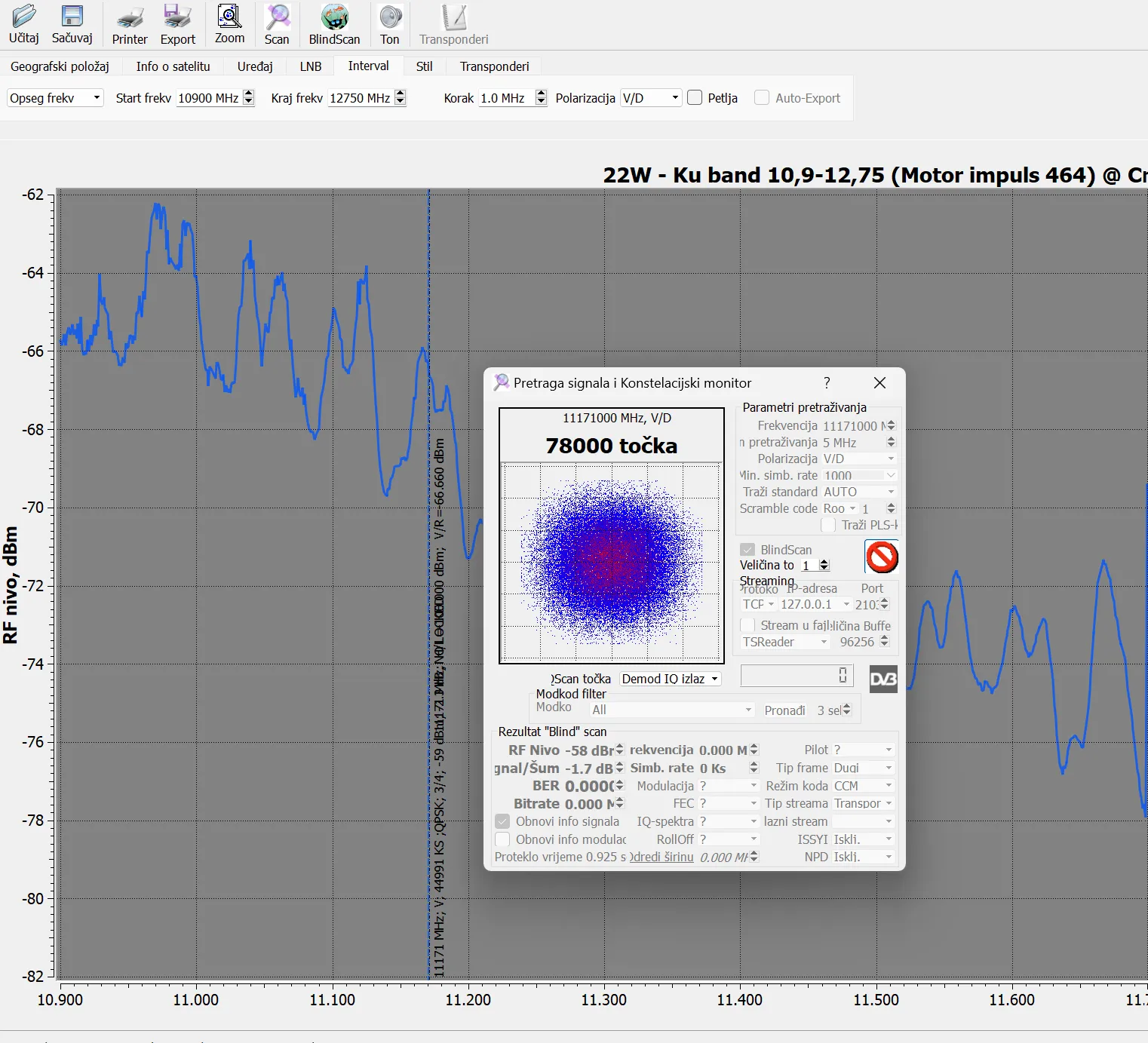
Task: Check the Stream u fajl option
Action: 747,625
